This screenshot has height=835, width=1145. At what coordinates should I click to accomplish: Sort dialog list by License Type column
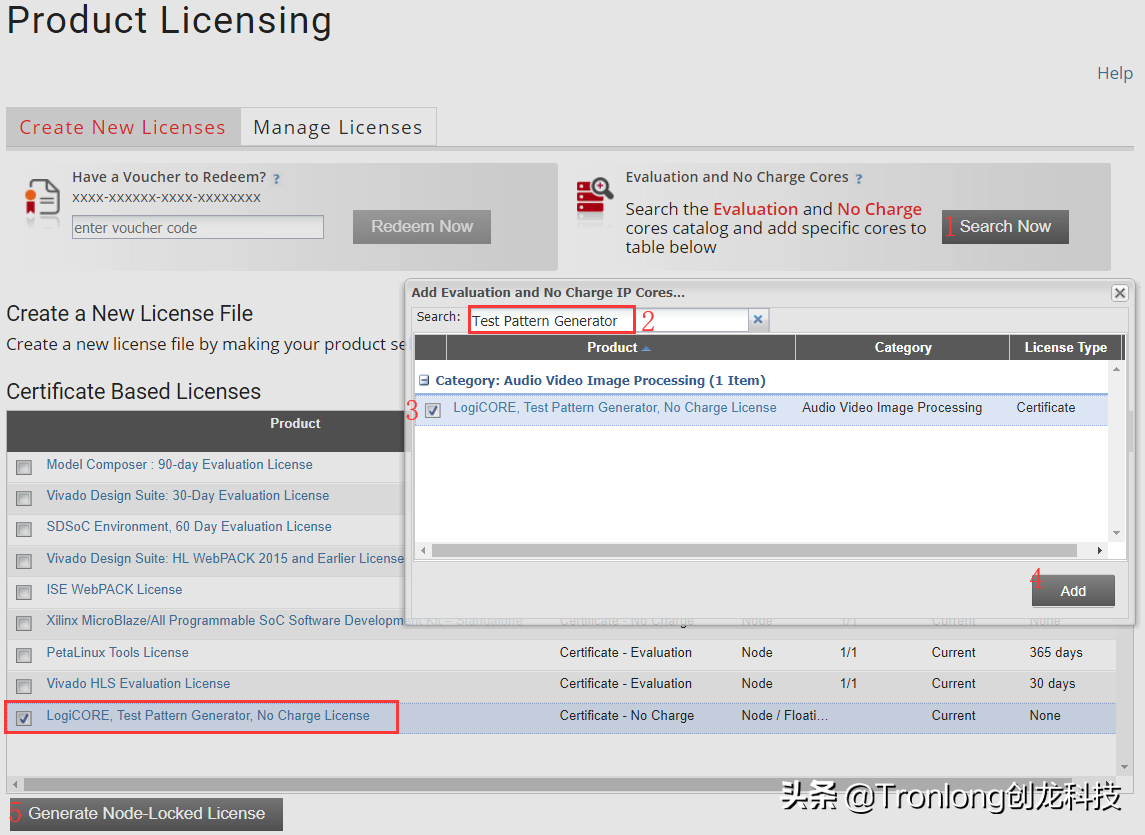(x=1065, y=348)
